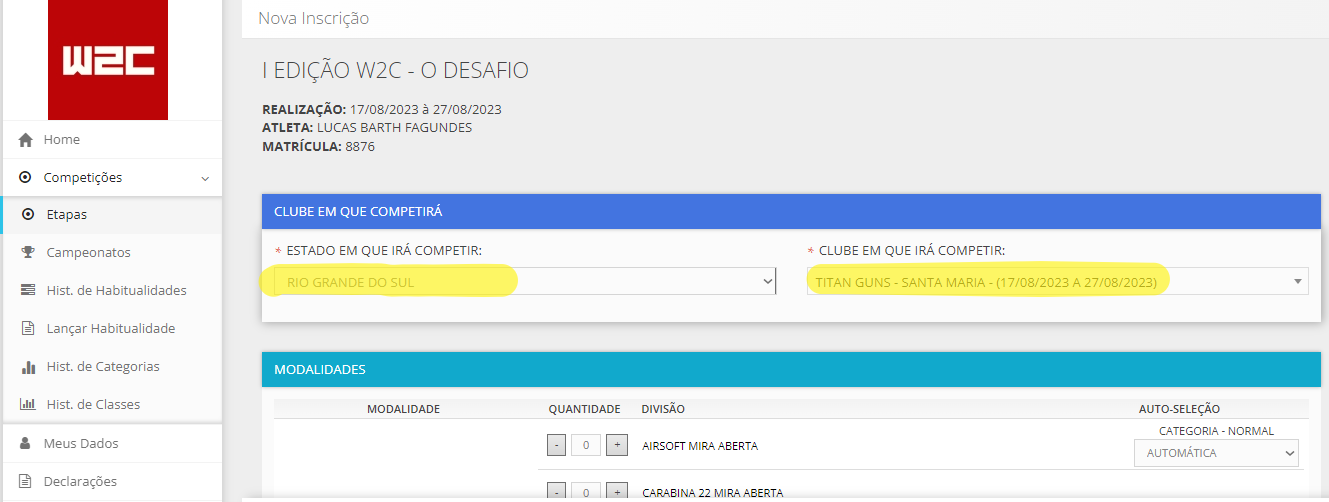This screenshot has height=502, width=1329.
Task: Click the Hist. de Categorias chart icon
Action: [x=28, y=367]
